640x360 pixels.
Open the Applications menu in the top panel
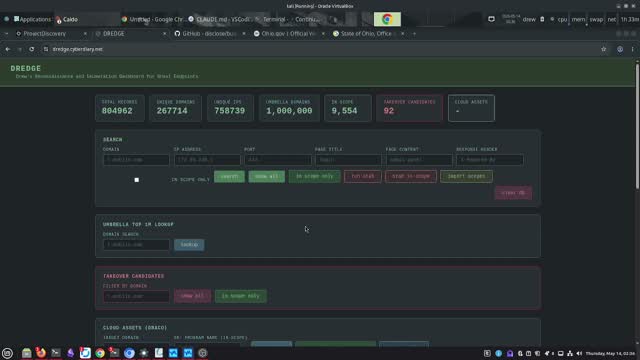[32, 19]
